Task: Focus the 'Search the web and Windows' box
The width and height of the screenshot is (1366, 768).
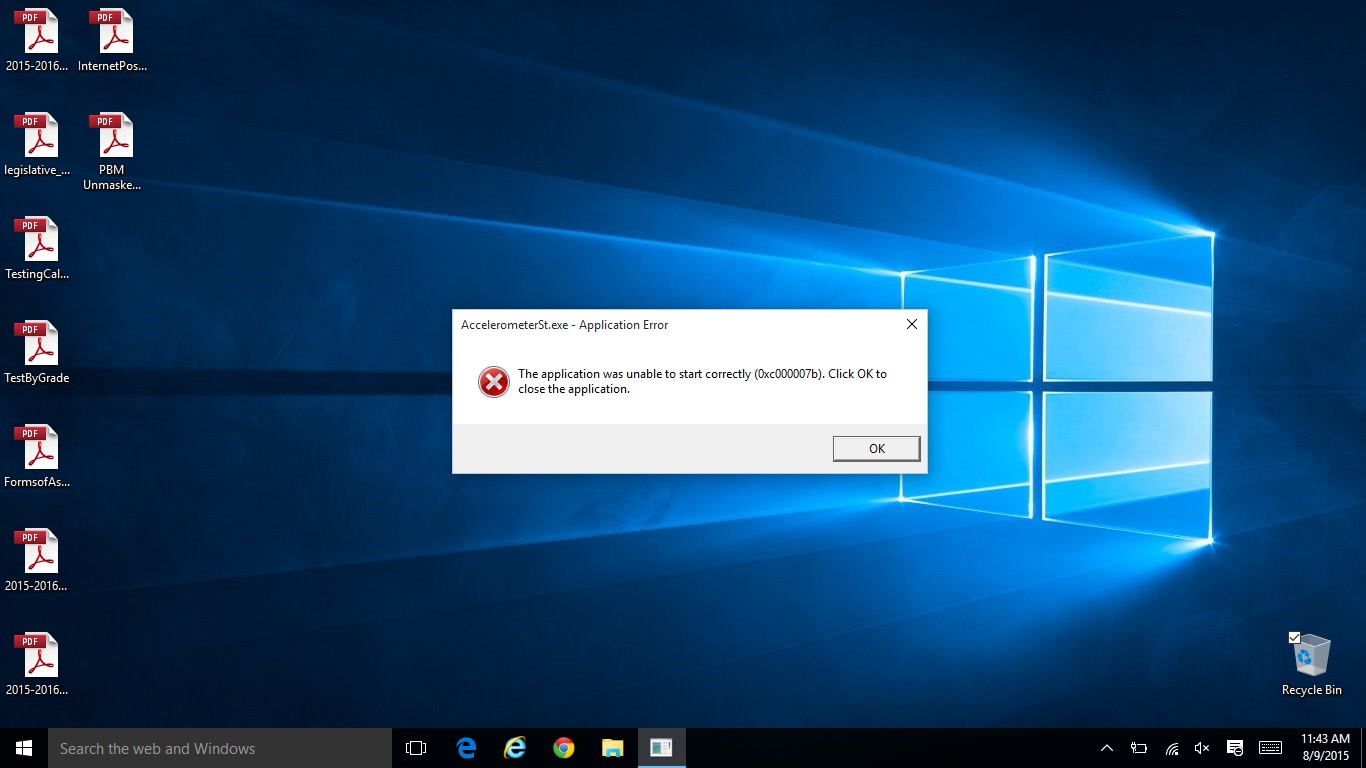Action: (x=220, y=748)
